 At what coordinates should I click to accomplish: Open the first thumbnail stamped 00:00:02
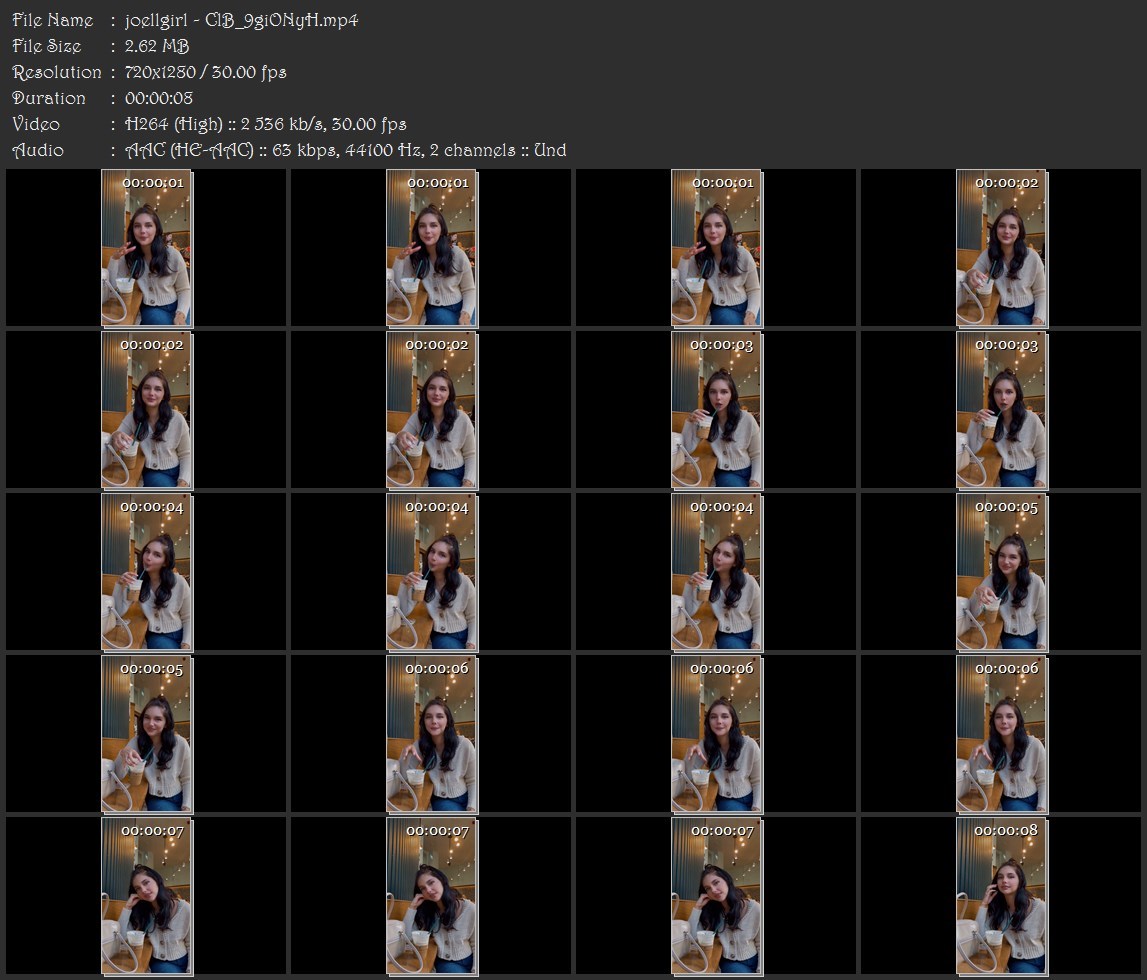[1001, 248]
